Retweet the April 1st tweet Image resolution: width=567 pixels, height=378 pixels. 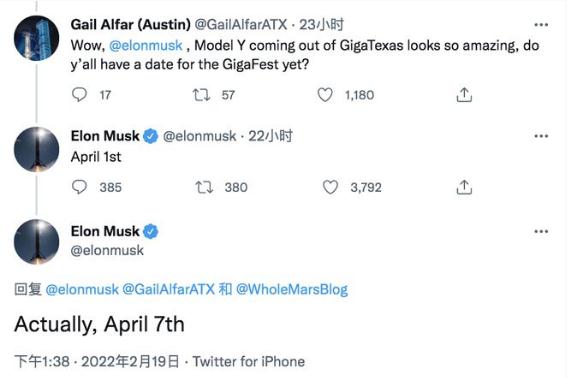pyautogui.click(x=204, y=187)
